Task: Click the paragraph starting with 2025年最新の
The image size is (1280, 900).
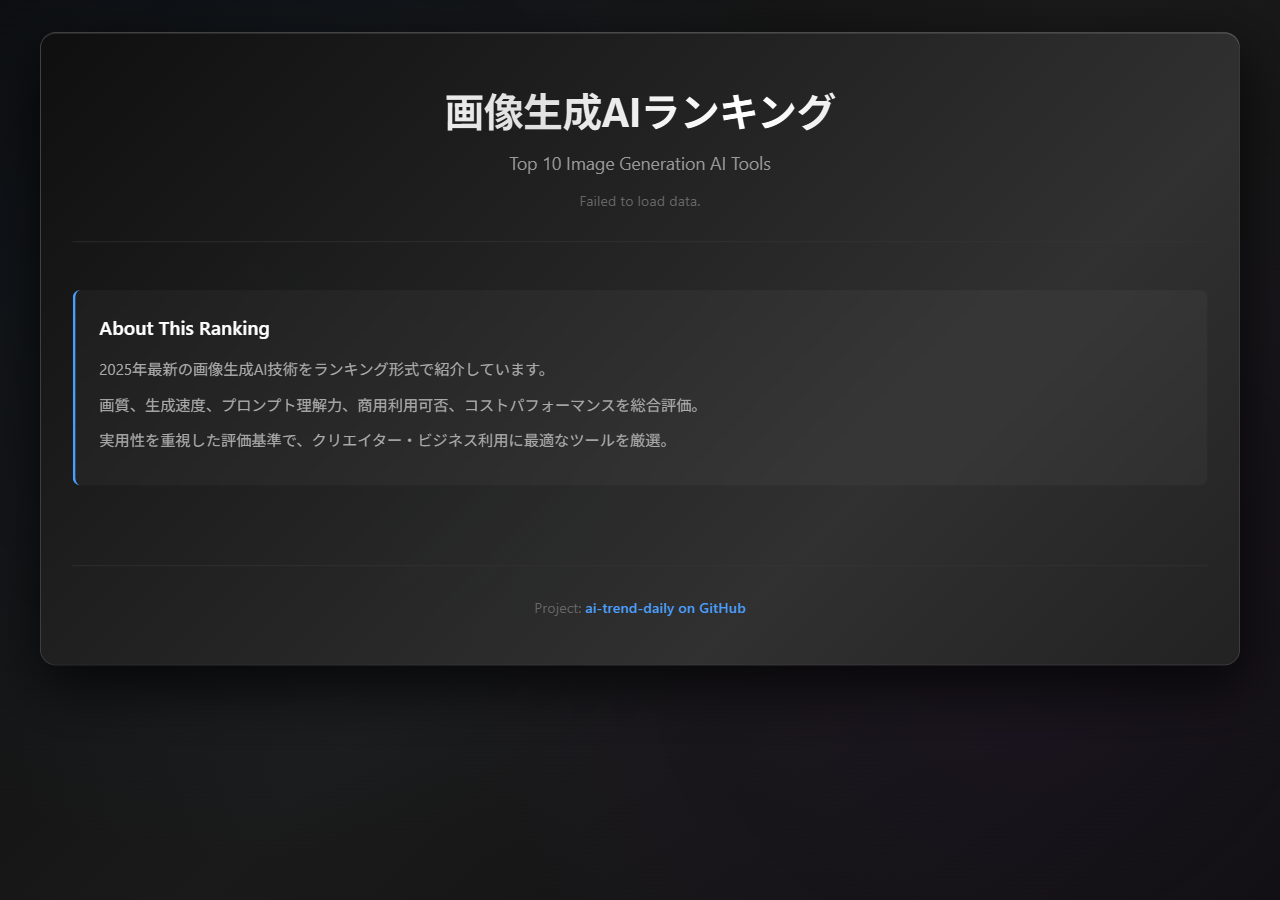Action: click(x=323, y=370)
